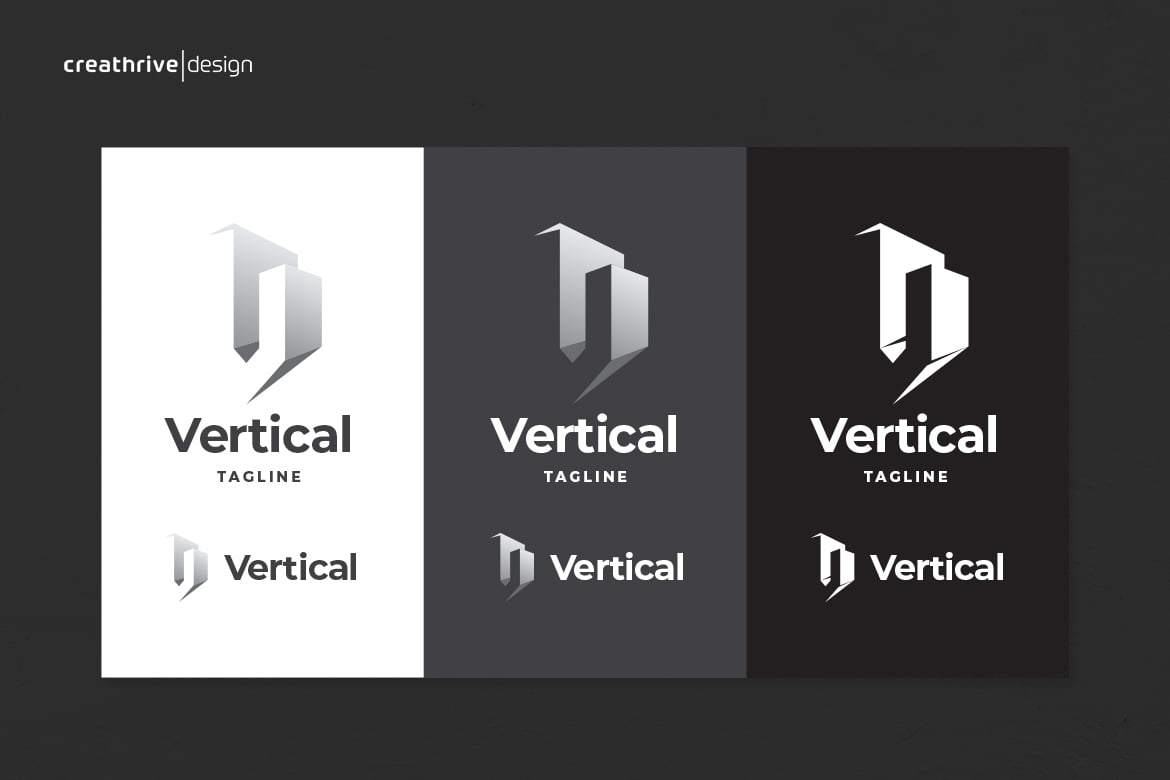Click the small 'Vertical' text on the gray panel
The height and width of the screenshot is (780, 1170).
[x=617, y=568]
